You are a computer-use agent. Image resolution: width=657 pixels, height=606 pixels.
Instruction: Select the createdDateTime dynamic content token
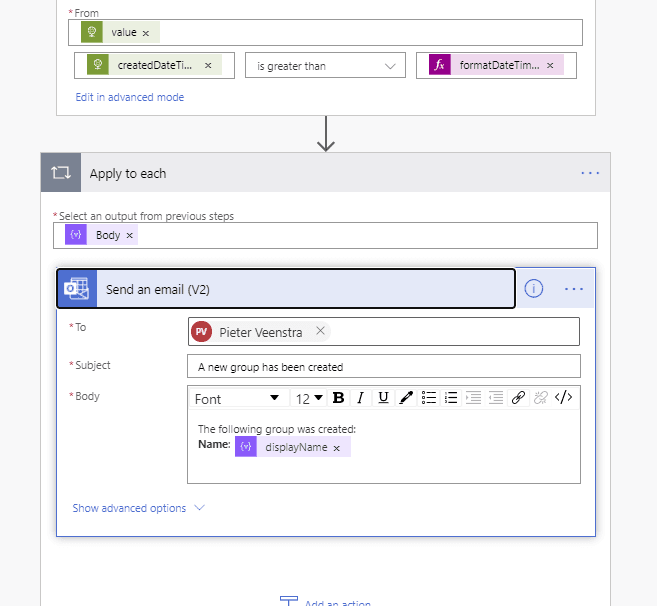coord(155,65)
